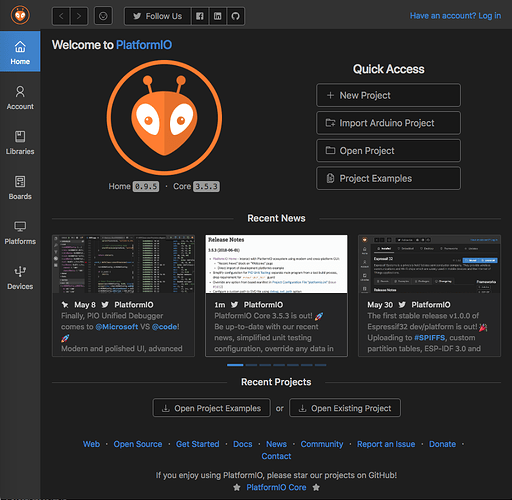Click the smiley face feedback button
This screenshot has height=500, width=512.
[103, 16]
